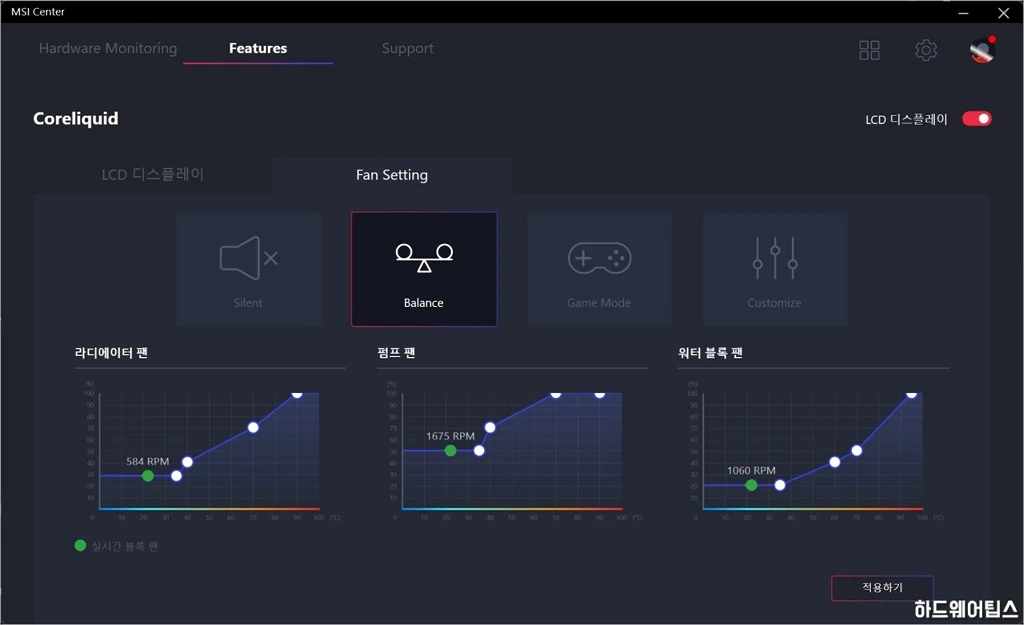1024x625 pixels.
Task: Select radiator fan curve point at 40°C
Action: coord(187,462)
